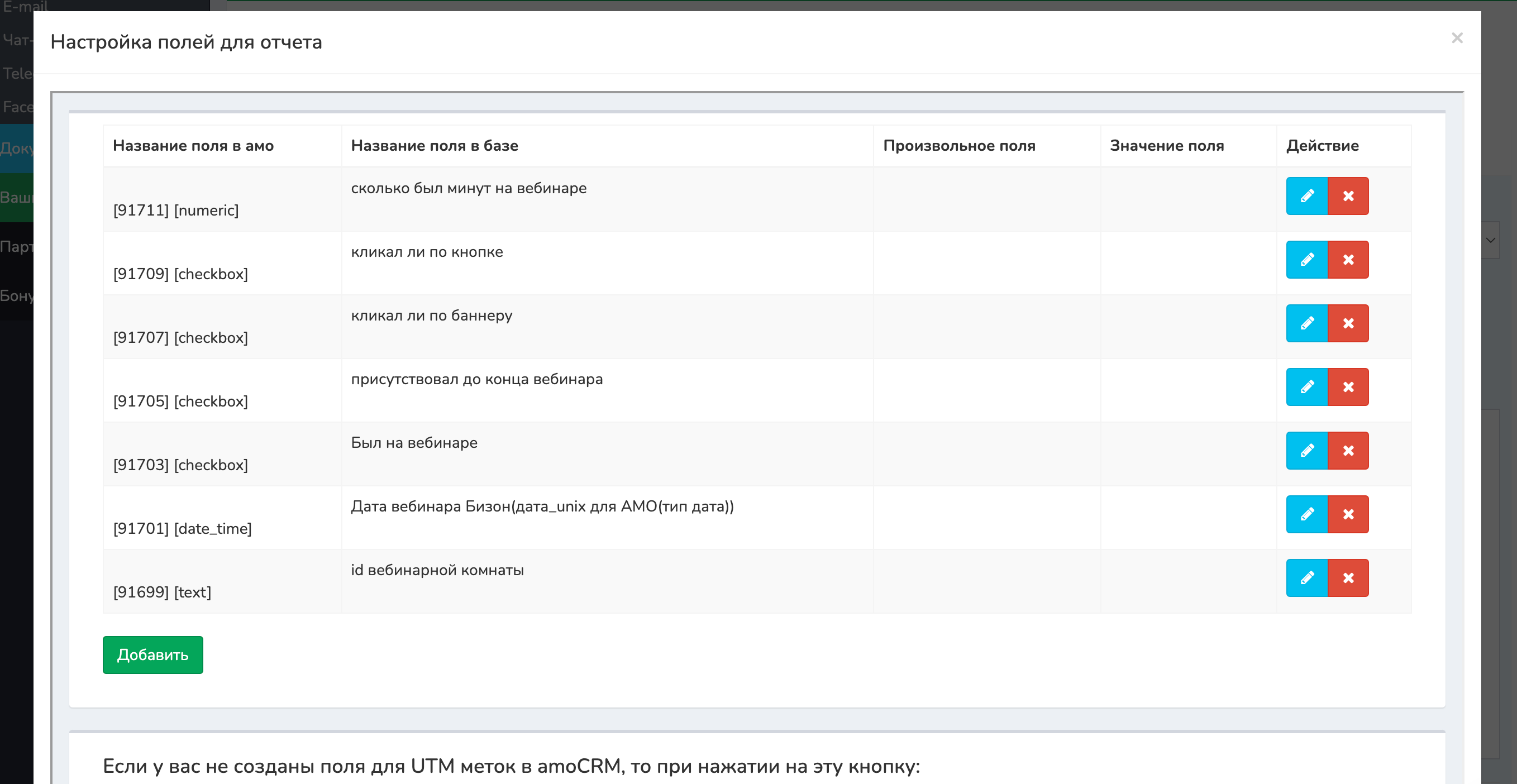Edit the 'Дата вебинара Бизон' field
The image size is (1517, 784).
coord(1306,514)
